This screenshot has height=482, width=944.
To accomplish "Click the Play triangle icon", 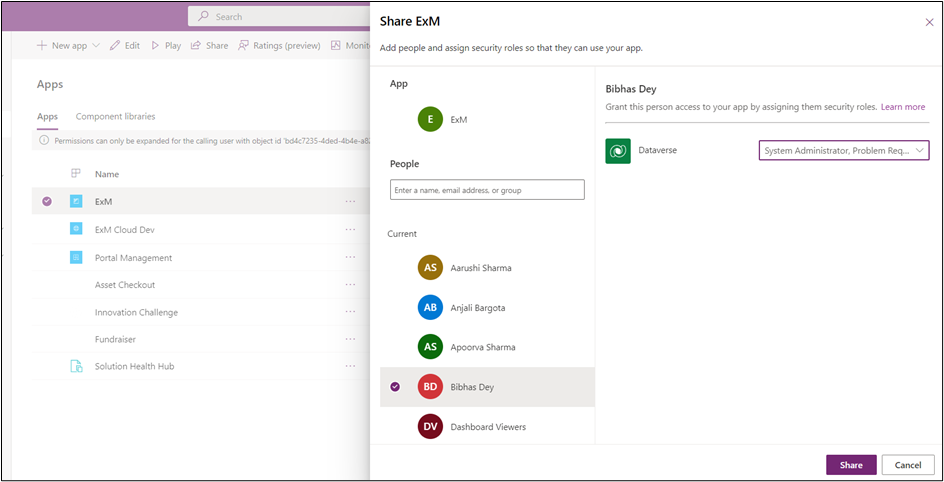I will click(155, 46).
